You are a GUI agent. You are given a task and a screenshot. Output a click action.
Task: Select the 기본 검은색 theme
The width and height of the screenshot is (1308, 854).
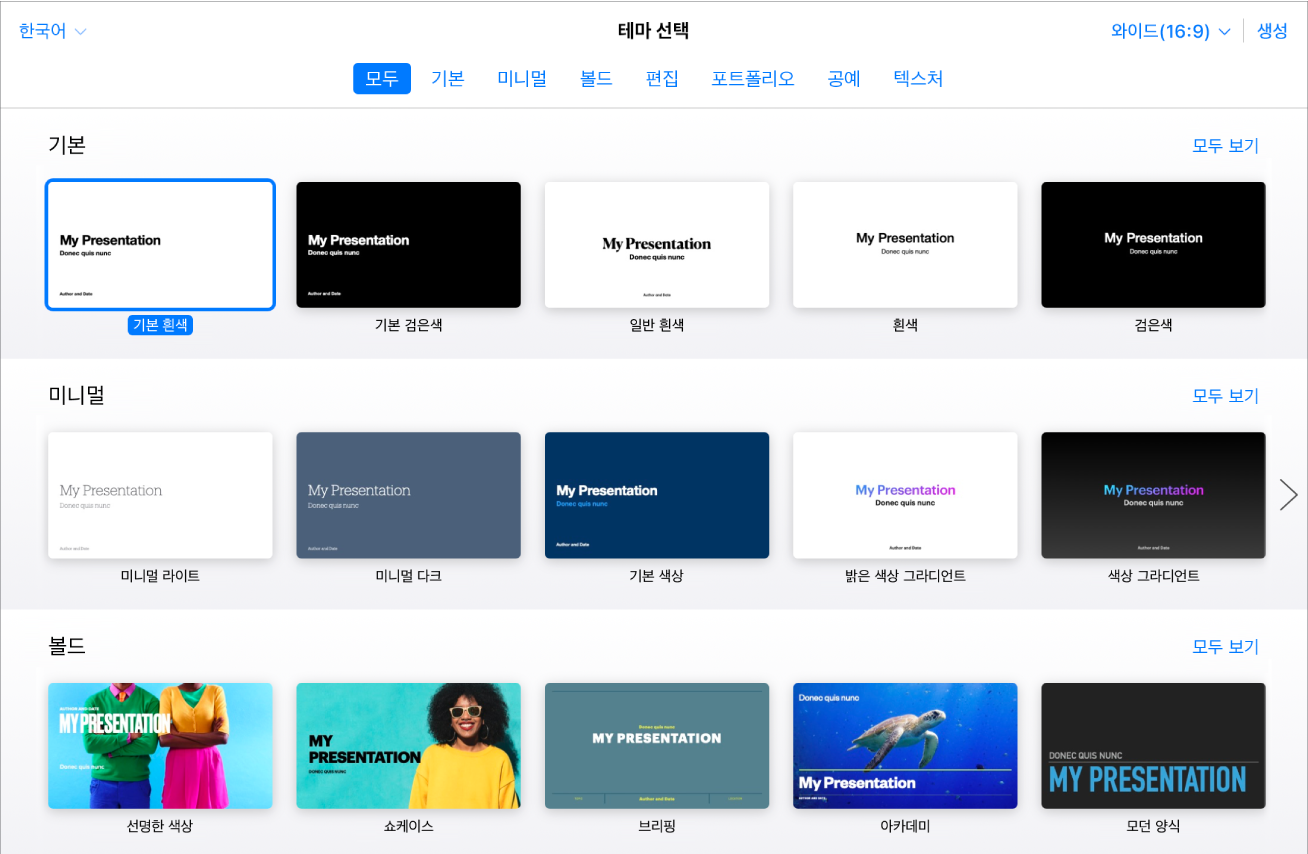(x=408, y=244)
